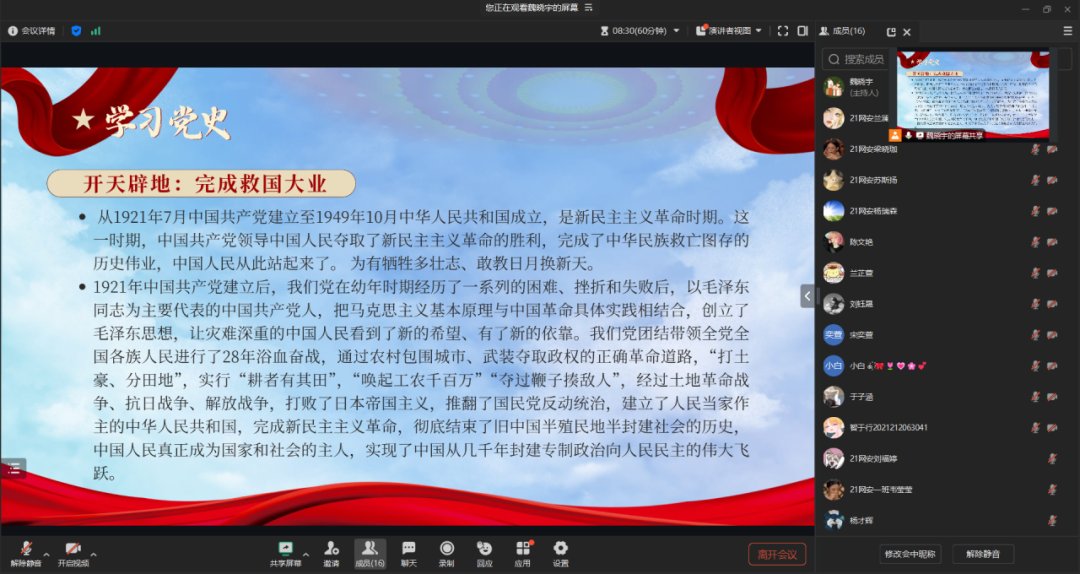Turn on camera using 开启视频

pyautogui.click(x=73, y=553)
